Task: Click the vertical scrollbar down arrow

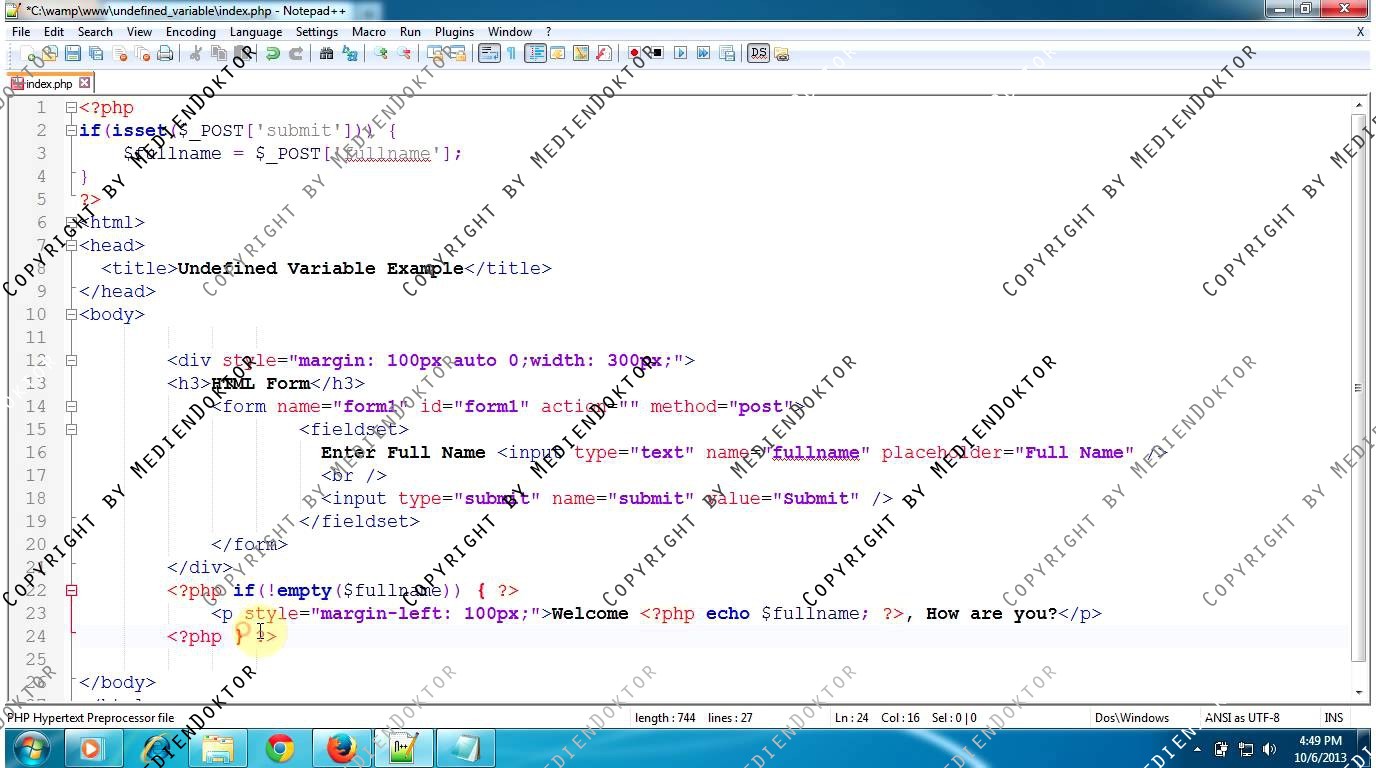Action: (1359, 692)
